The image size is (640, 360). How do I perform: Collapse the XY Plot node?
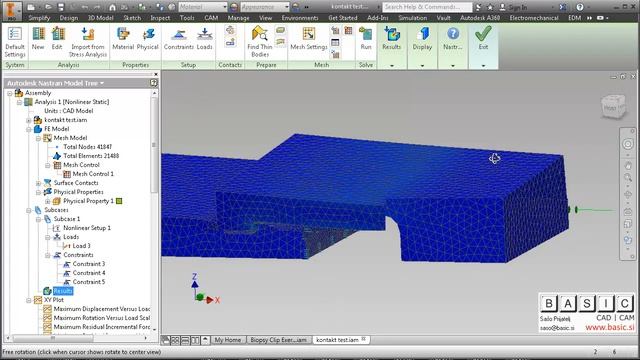29,300
